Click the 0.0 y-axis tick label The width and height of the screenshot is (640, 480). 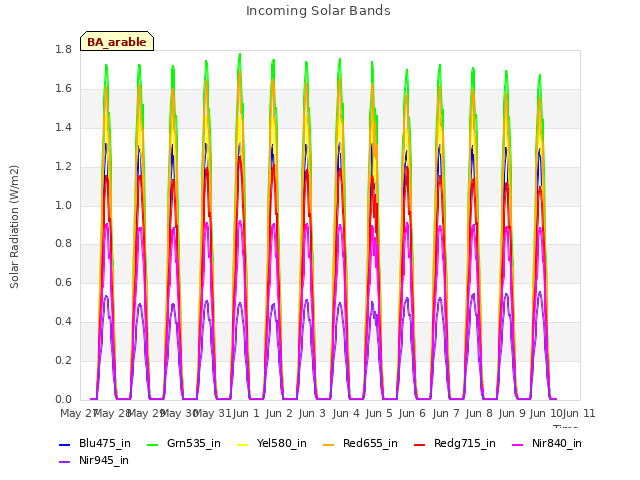pos(63,400)
